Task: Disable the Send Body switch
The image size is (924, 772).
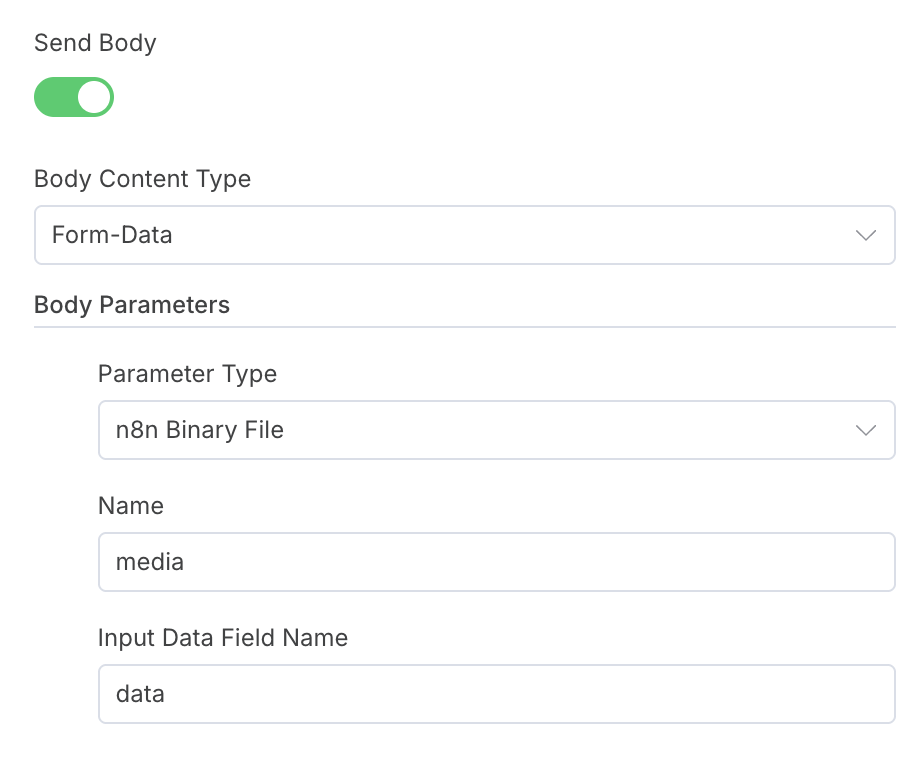Action: (74, 97)
